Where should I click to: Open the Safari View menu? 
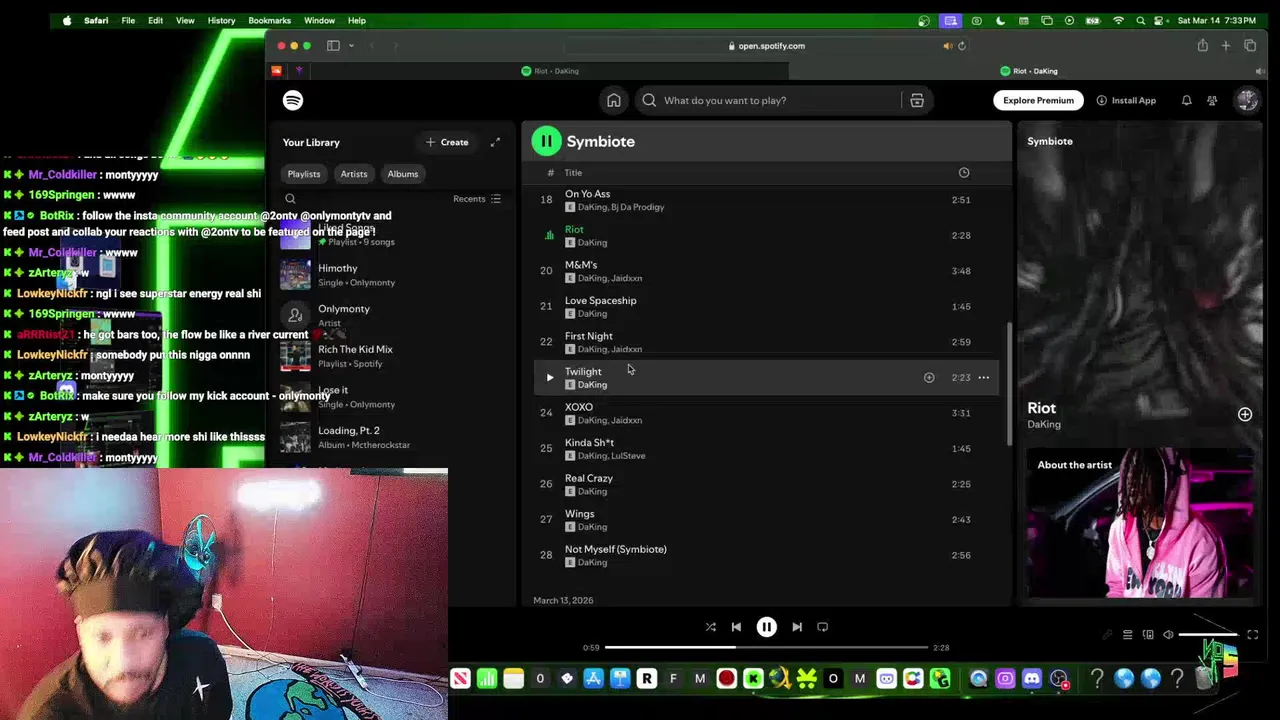pyautogui.click(x=185, y=20)
